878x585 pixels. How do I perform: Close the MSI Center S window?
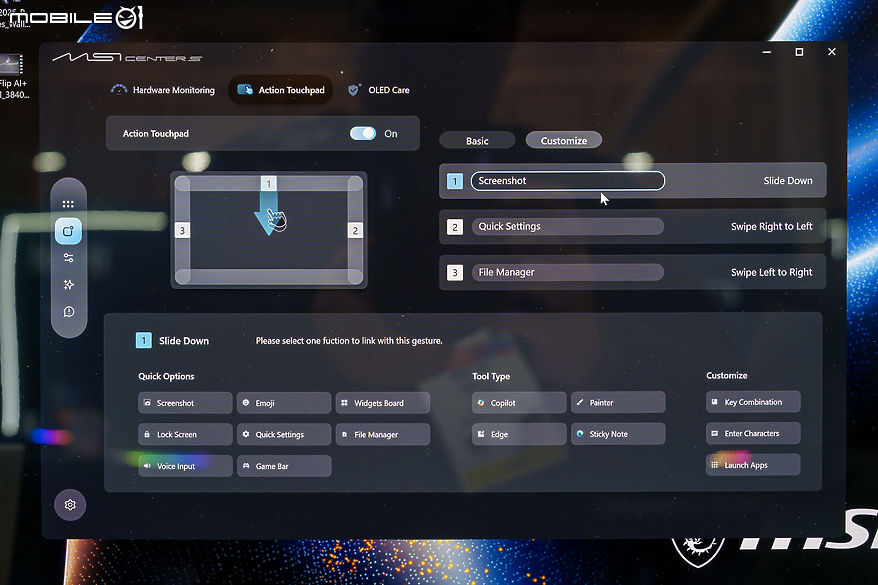pos(832,52)
